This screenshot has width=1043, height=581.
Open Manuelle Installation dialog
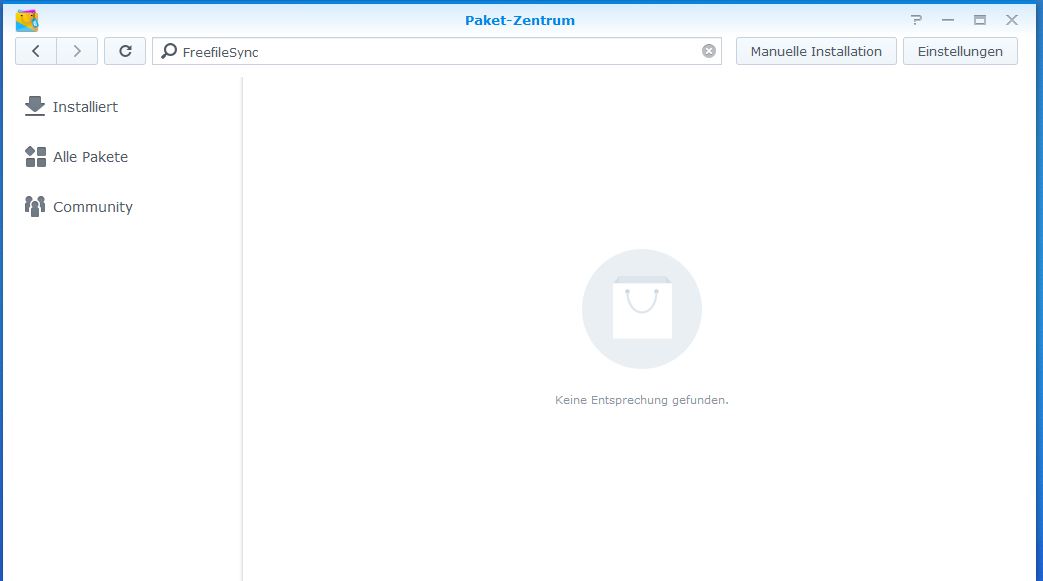[816, 51]
